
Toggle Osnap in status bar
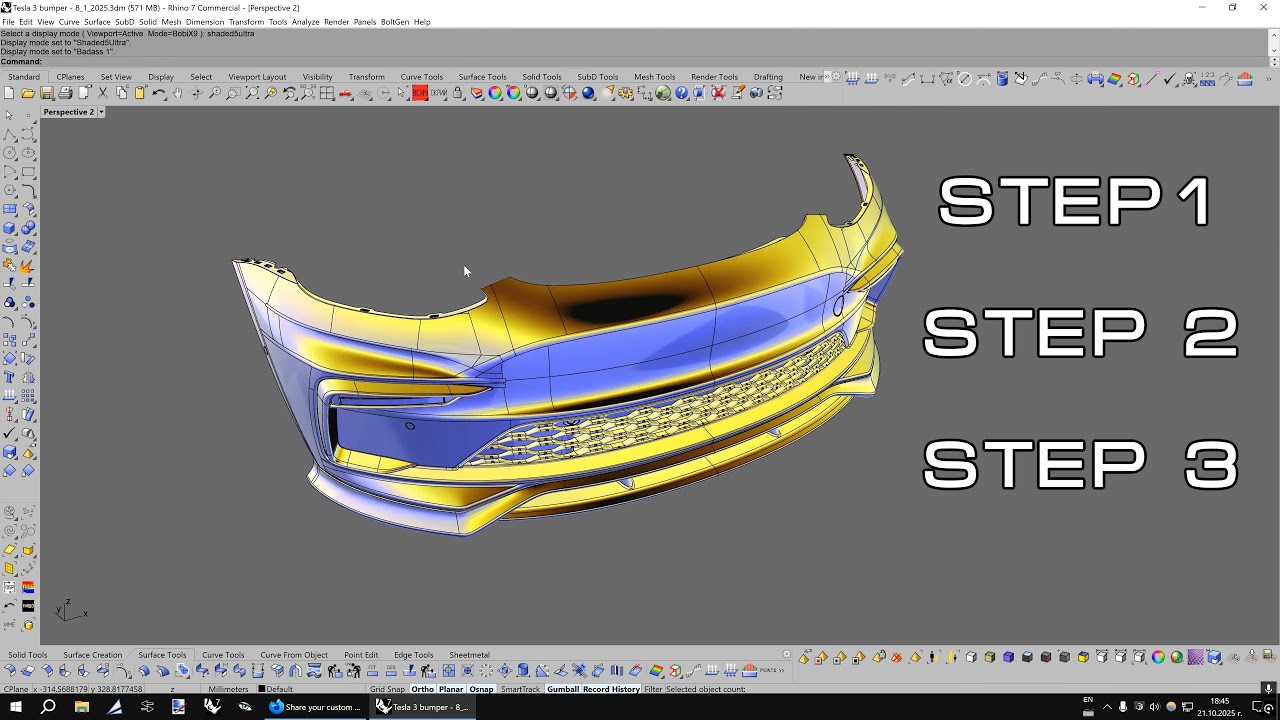[482, 689]
